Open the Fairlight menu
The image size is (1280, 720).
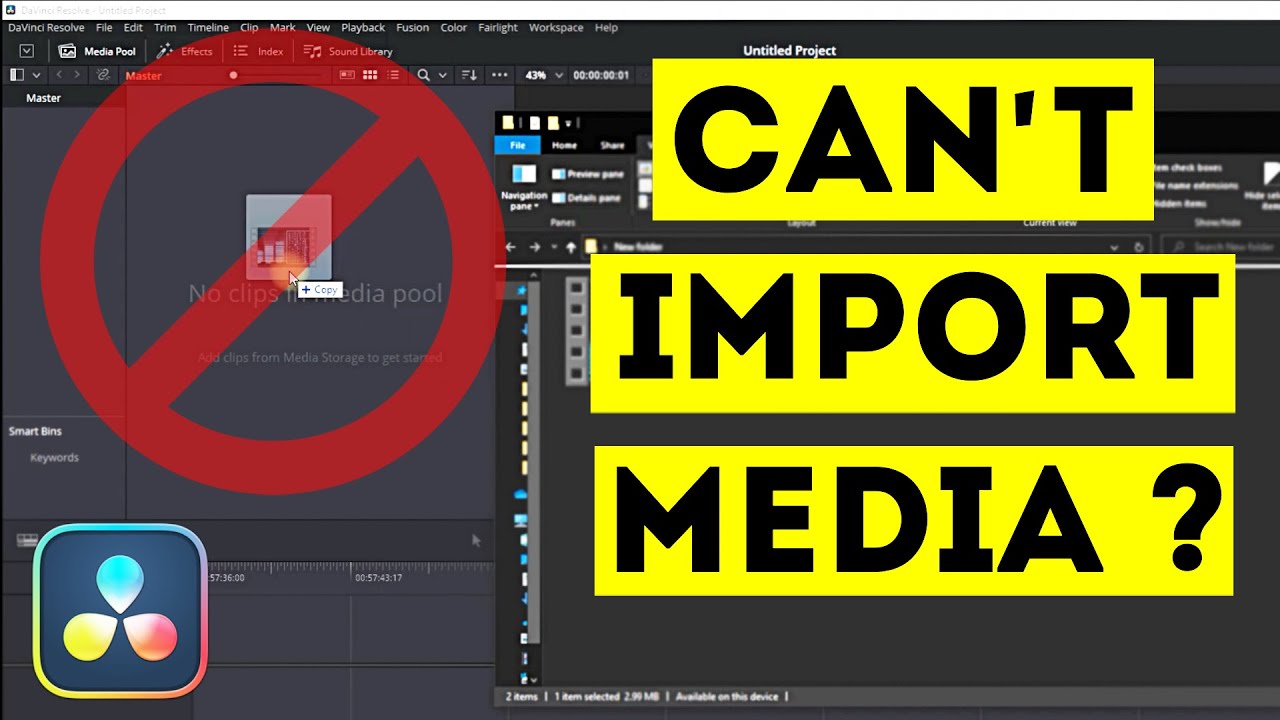pos(497,28)
